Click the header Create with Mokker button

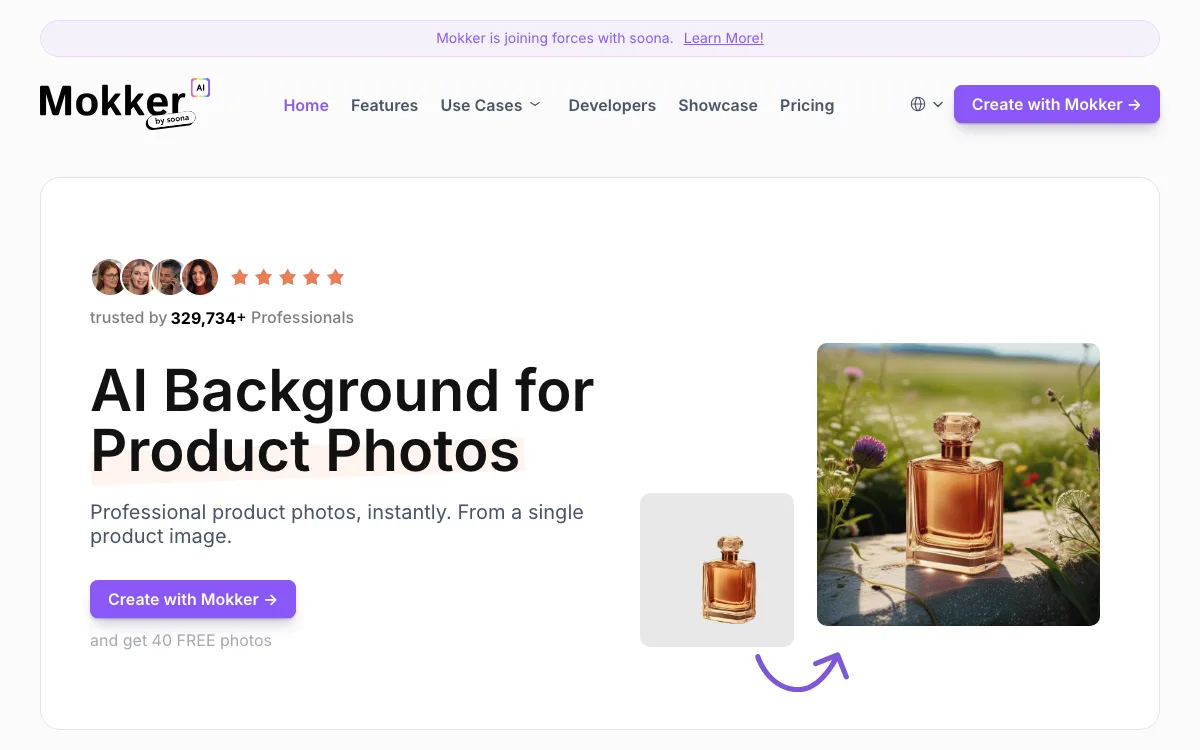pyautogui.click(x=1056, y=104)
